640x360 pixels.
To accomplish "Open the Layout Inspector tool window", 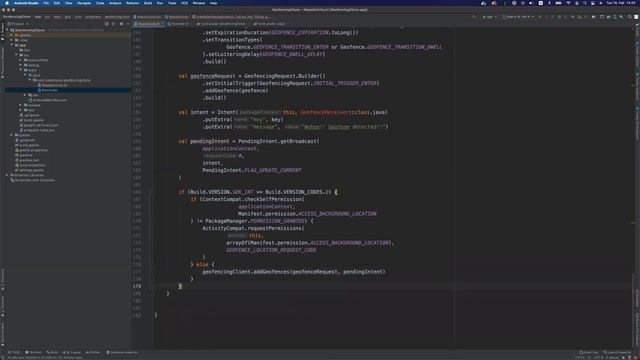I will tap(618, 352).
